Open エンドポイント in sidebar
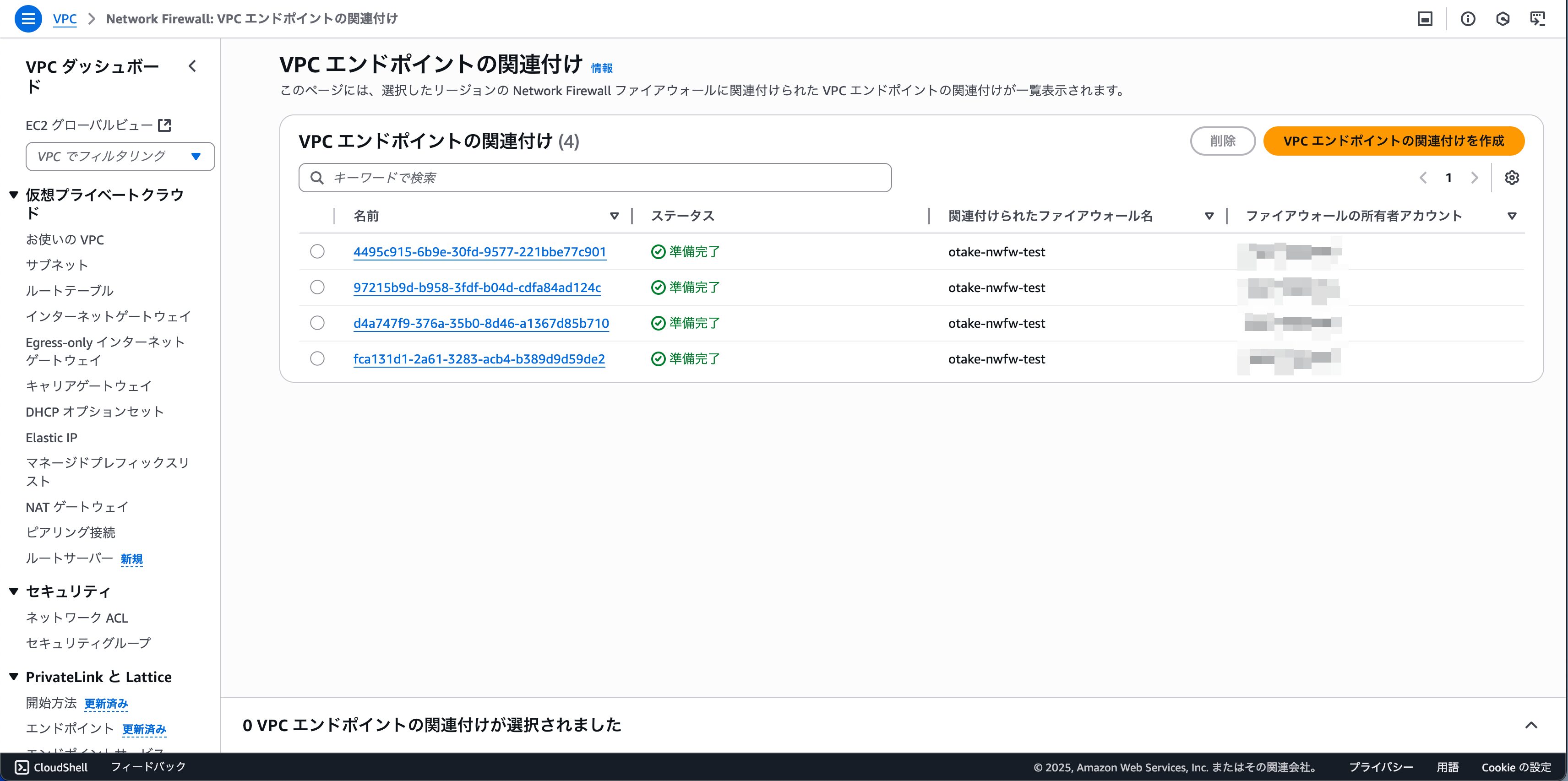 click(x=70, y=729)
